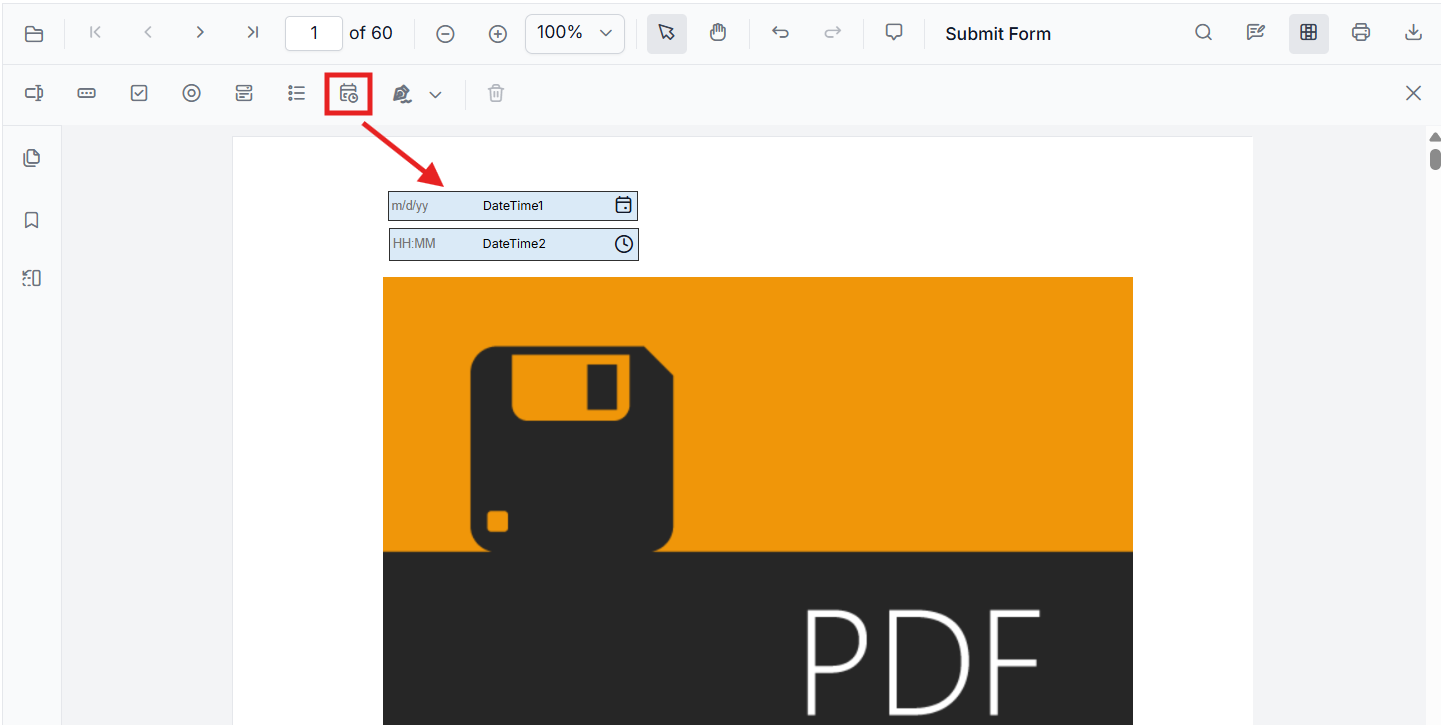Expand the signature field type arrow
This screenshot has height=725, width=1441.
coord(435,94)
